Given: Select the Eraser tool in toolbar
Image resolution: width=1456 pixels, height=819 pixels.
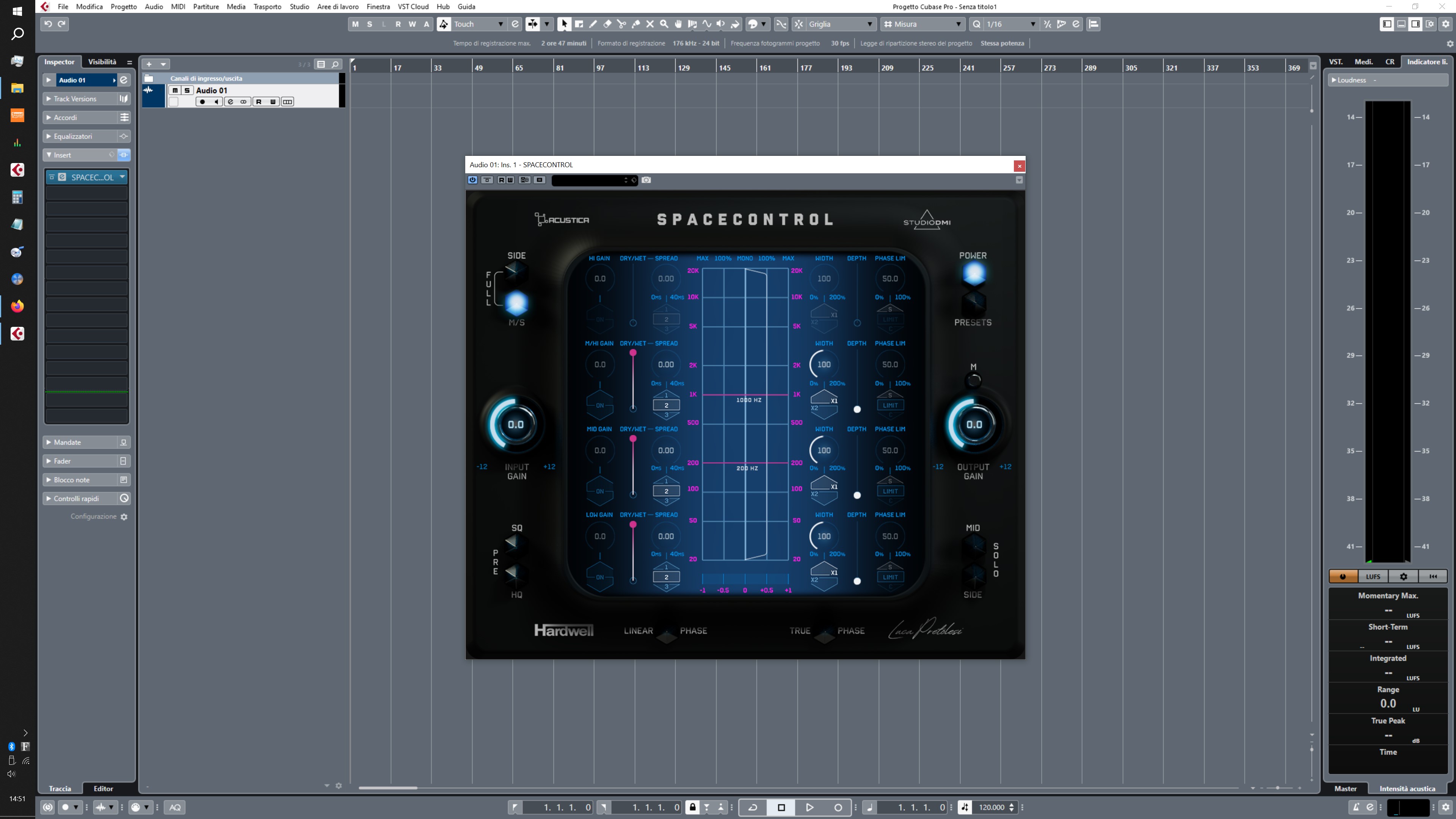Looking at the screenshot, I should click(x=607, y=24).
